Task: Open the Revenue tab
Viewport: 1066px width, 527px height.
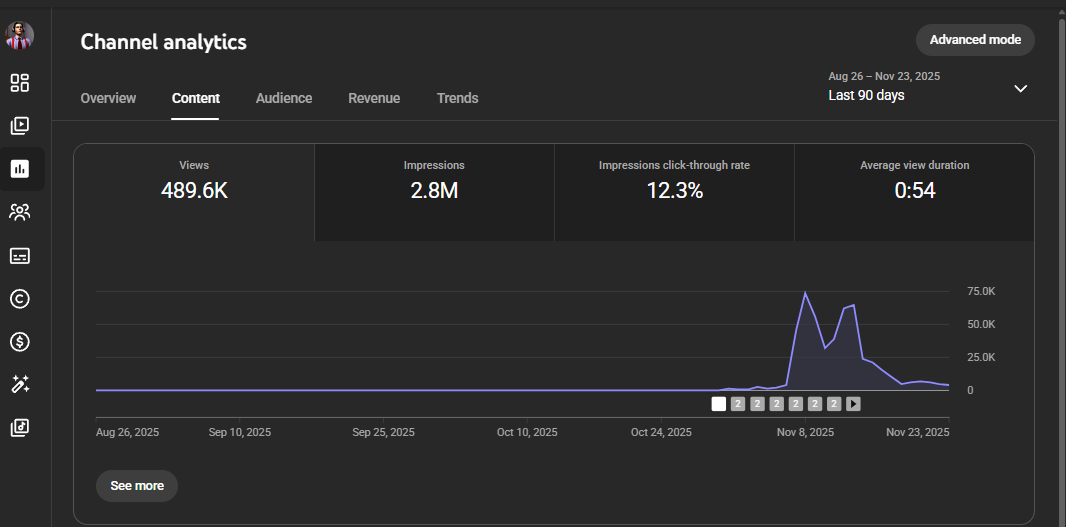Action: pyautogui.click(x=374, y=98)
